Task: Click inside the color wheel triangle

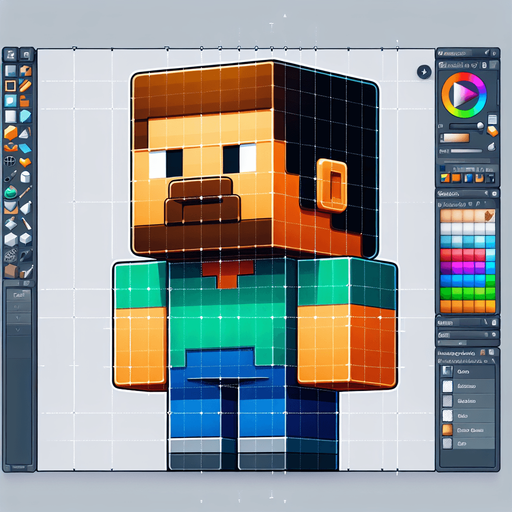Action: point(463,95)
